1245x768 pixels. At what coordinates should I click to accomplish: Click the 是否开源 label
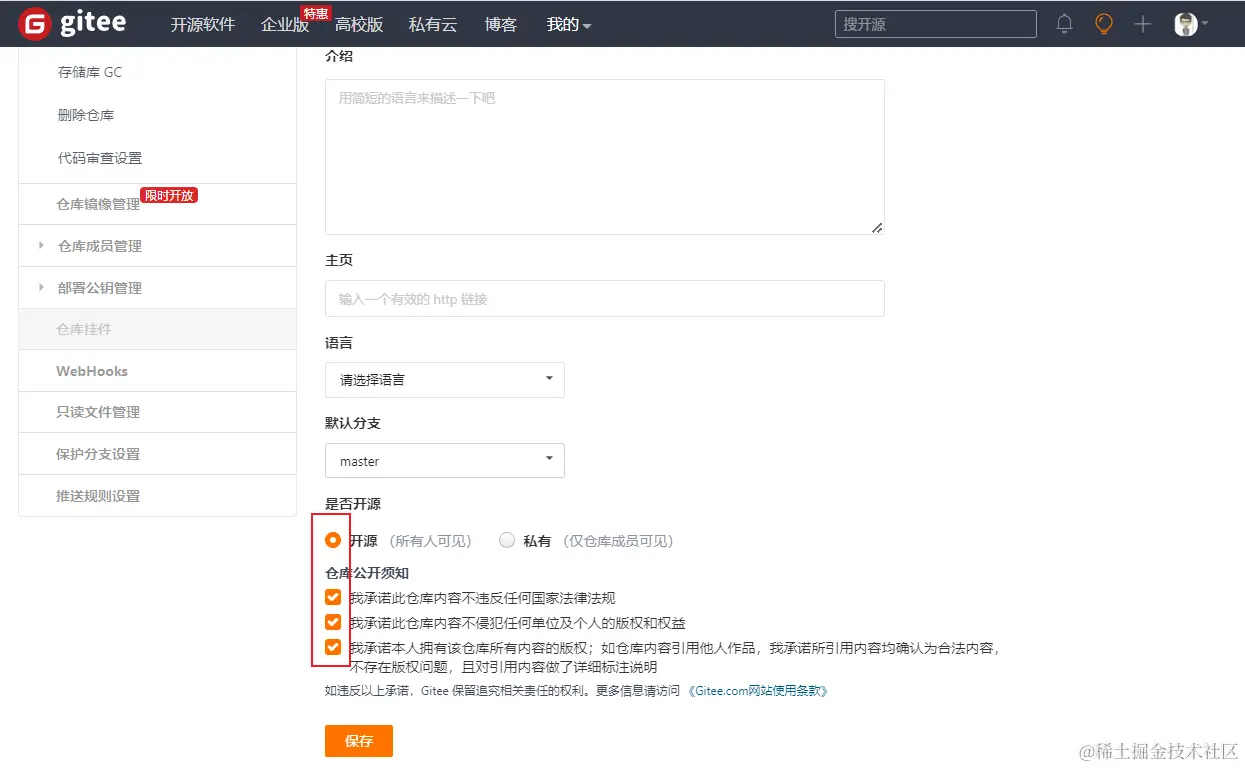353,504
